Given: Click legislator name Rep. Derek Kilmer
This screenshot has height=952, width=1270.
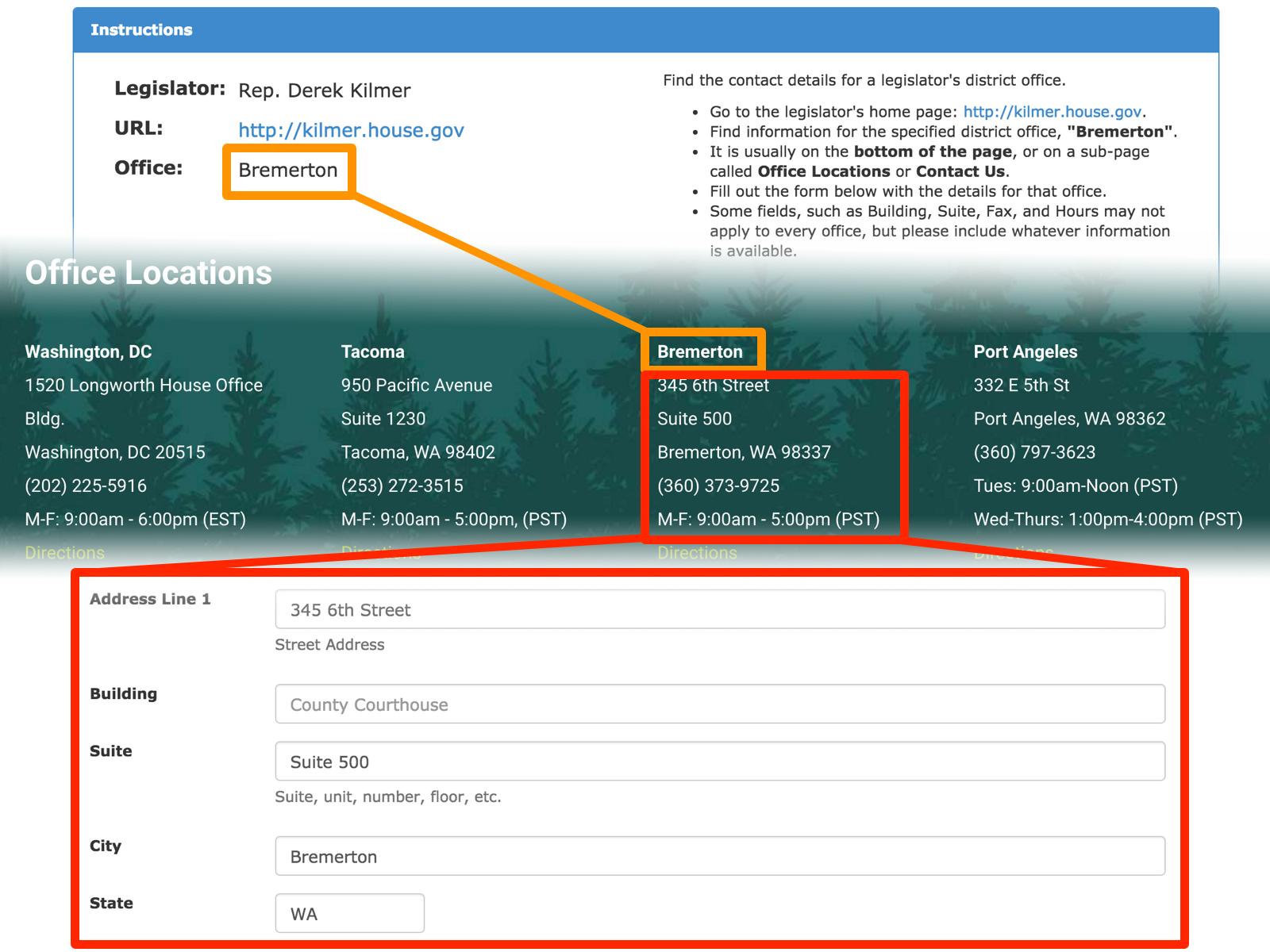Looking at the screenshot, I should tap(325, 90).
